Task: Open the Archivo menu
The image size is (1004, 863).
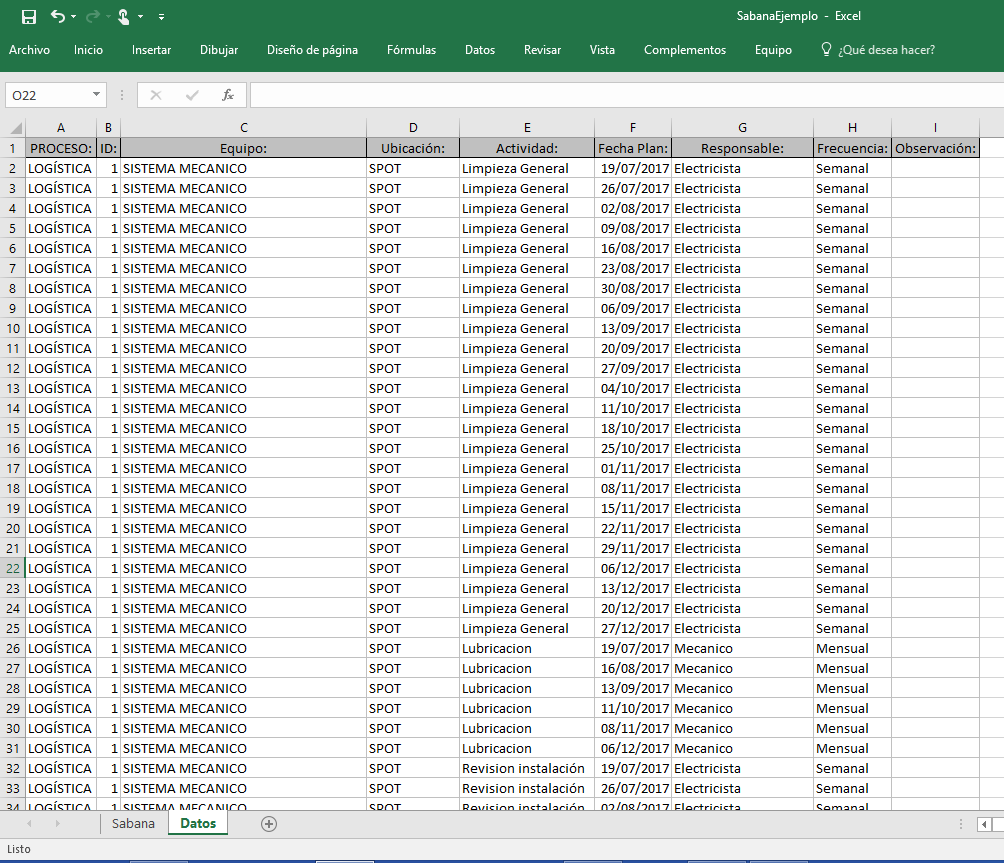Action: pyautogui.click(x=29, y=50)
